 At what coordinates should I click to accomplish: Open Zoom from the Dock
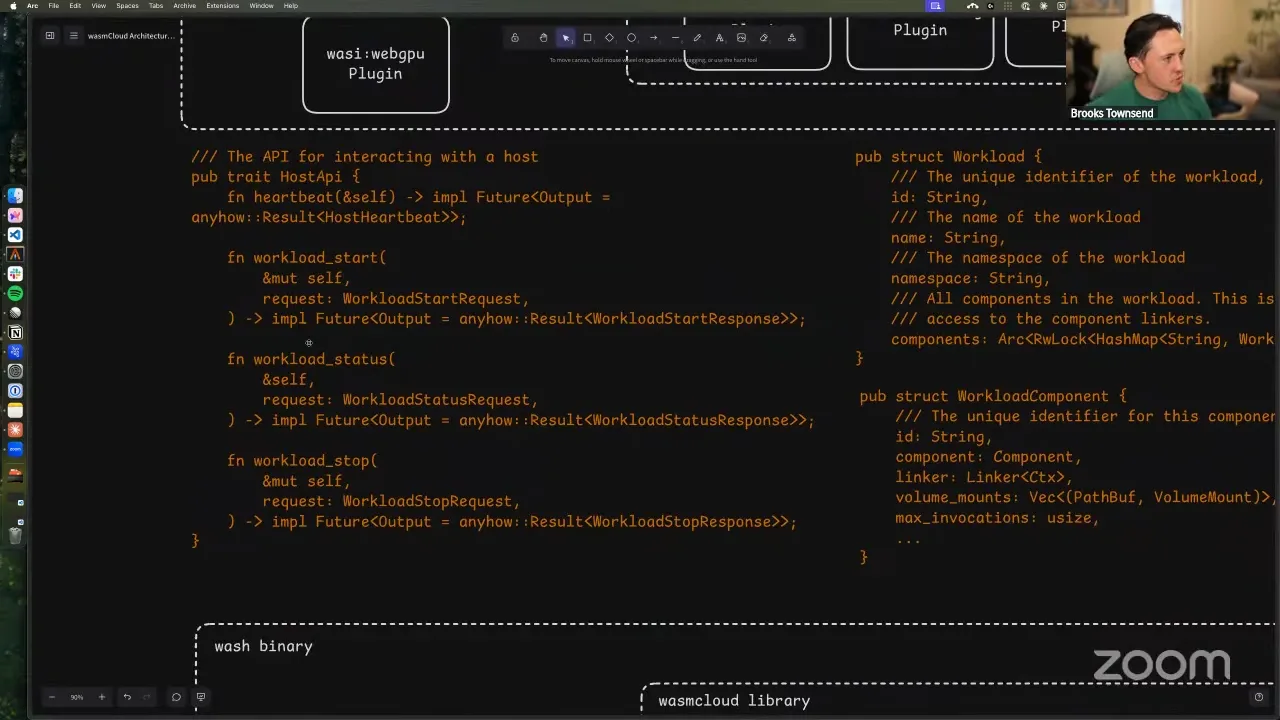tap(15, 449)
